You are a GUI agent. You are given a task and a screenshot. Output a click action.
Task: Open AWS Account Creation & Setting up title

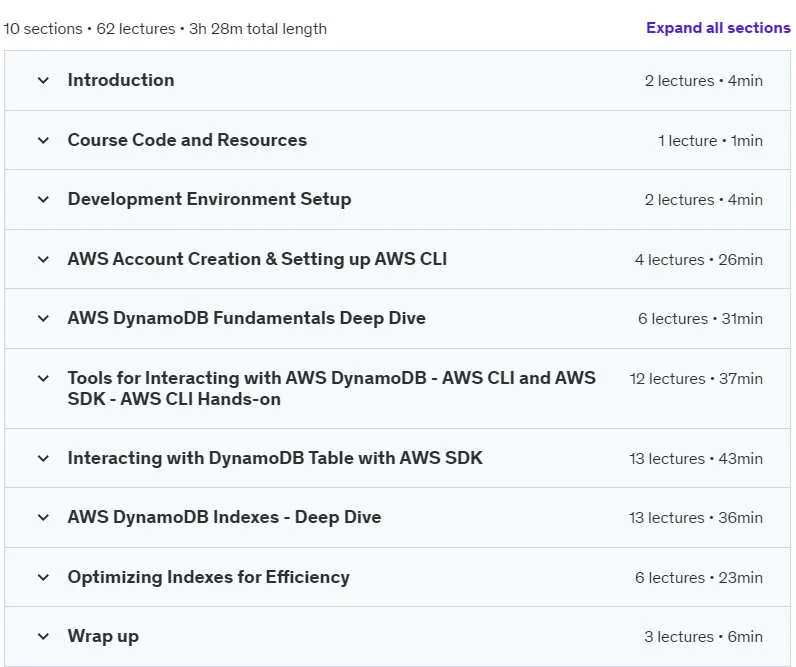257,259
